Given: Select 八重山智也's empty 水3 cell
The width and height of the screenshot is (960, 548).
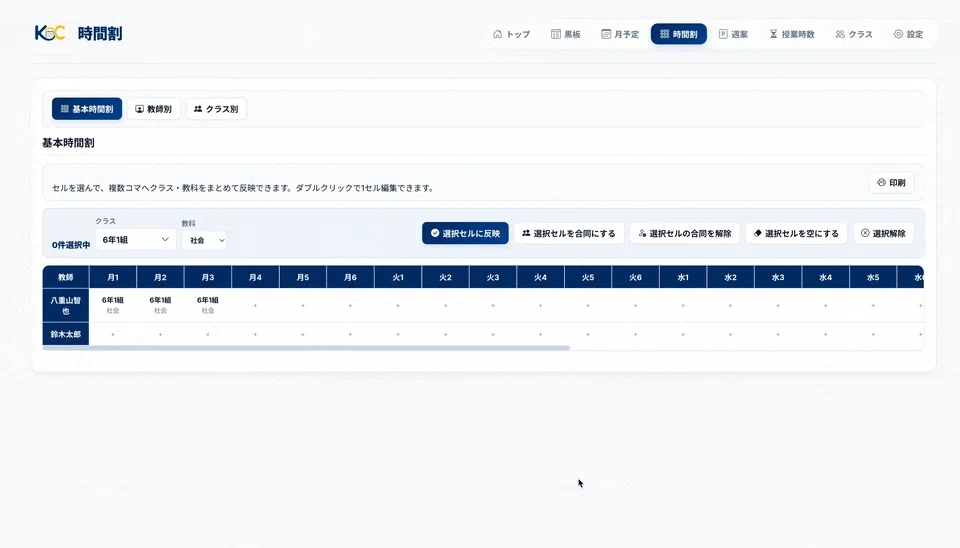Looking at the screenshot, I should coord(778,305).
